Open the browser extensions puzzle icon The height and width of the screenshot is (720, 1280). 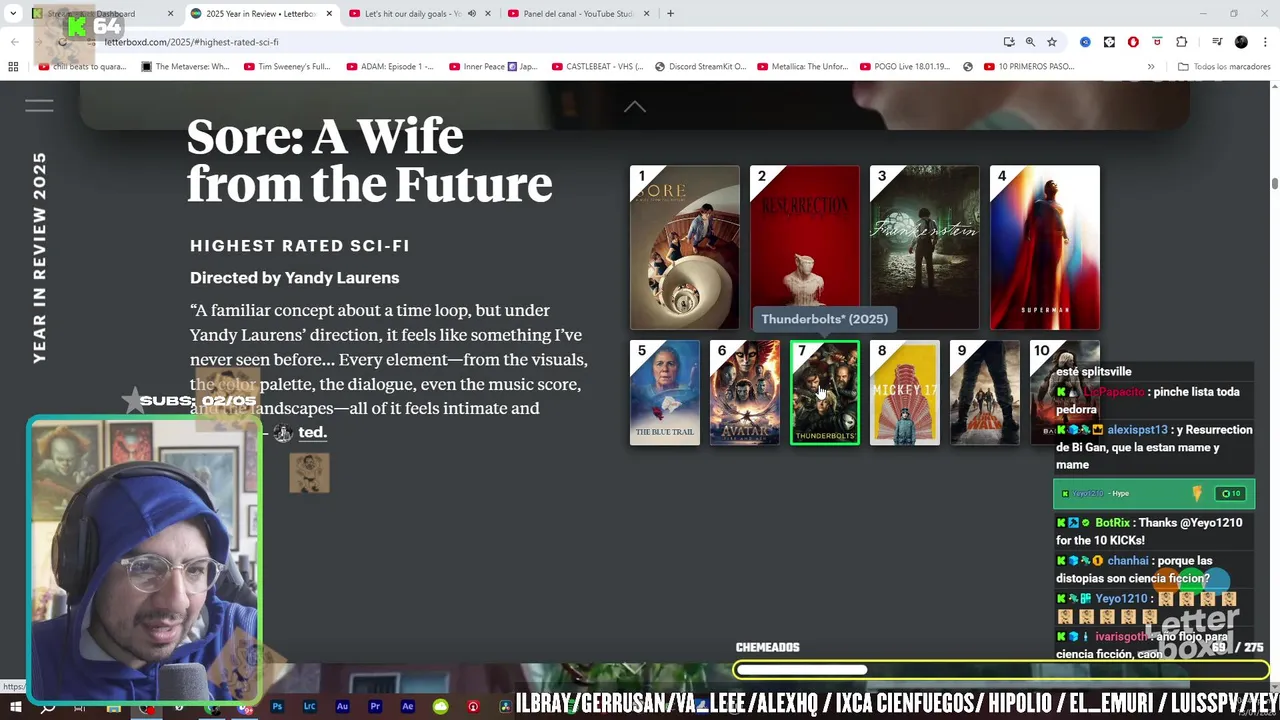[x=1182, y=42]
